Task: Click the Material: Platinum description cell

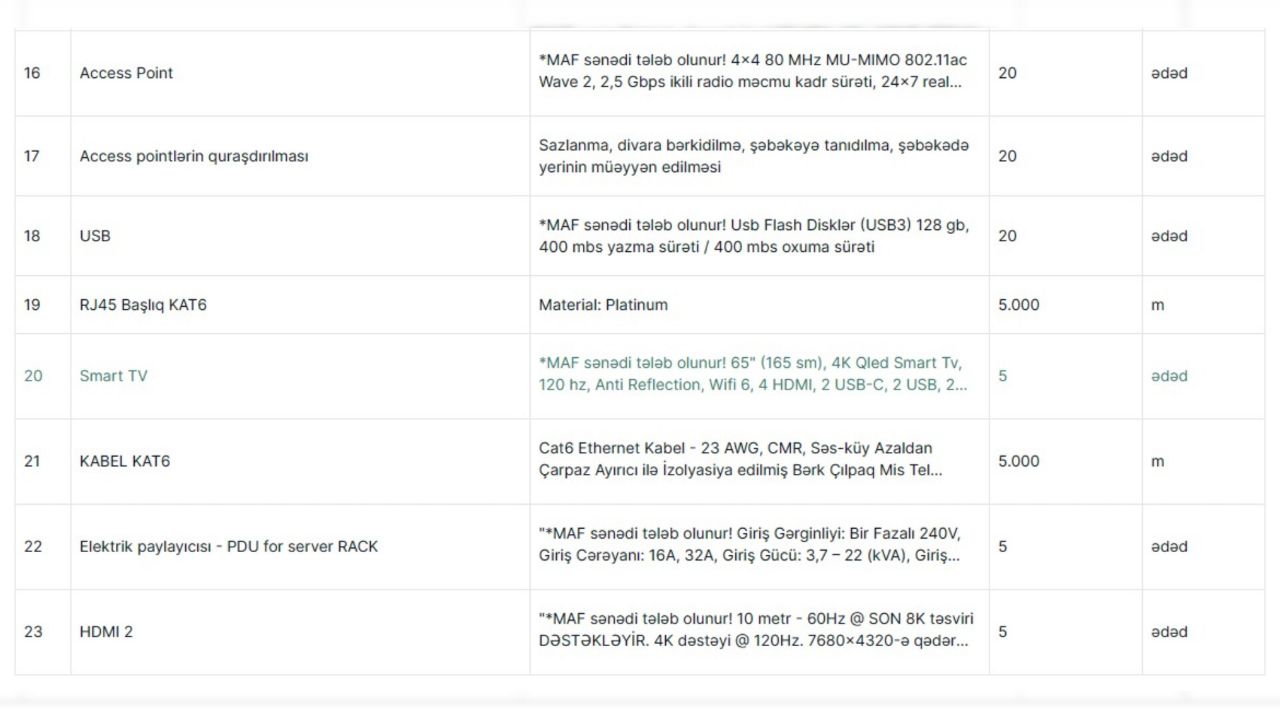Action: 603,305
